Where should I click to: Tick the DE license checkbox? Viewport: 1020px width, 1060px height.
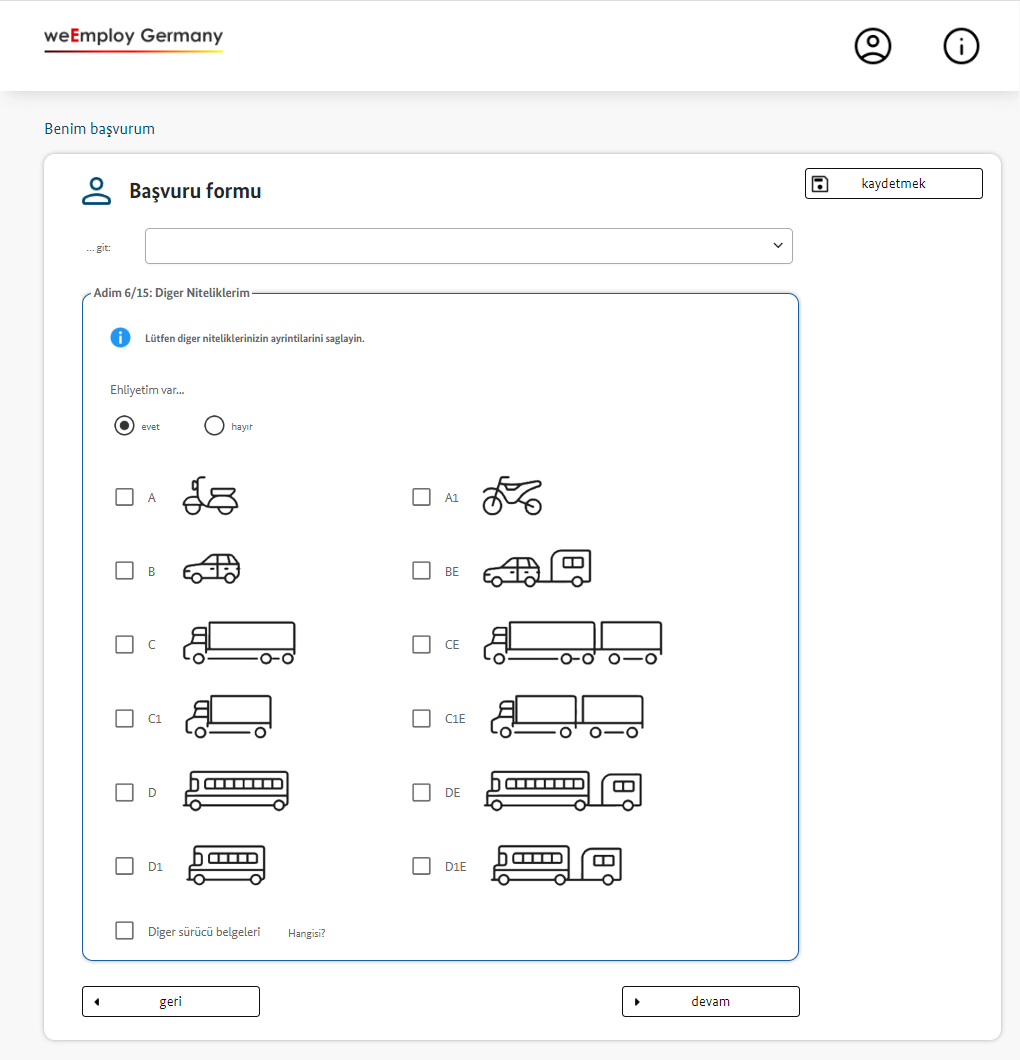(x=421, y=792)
